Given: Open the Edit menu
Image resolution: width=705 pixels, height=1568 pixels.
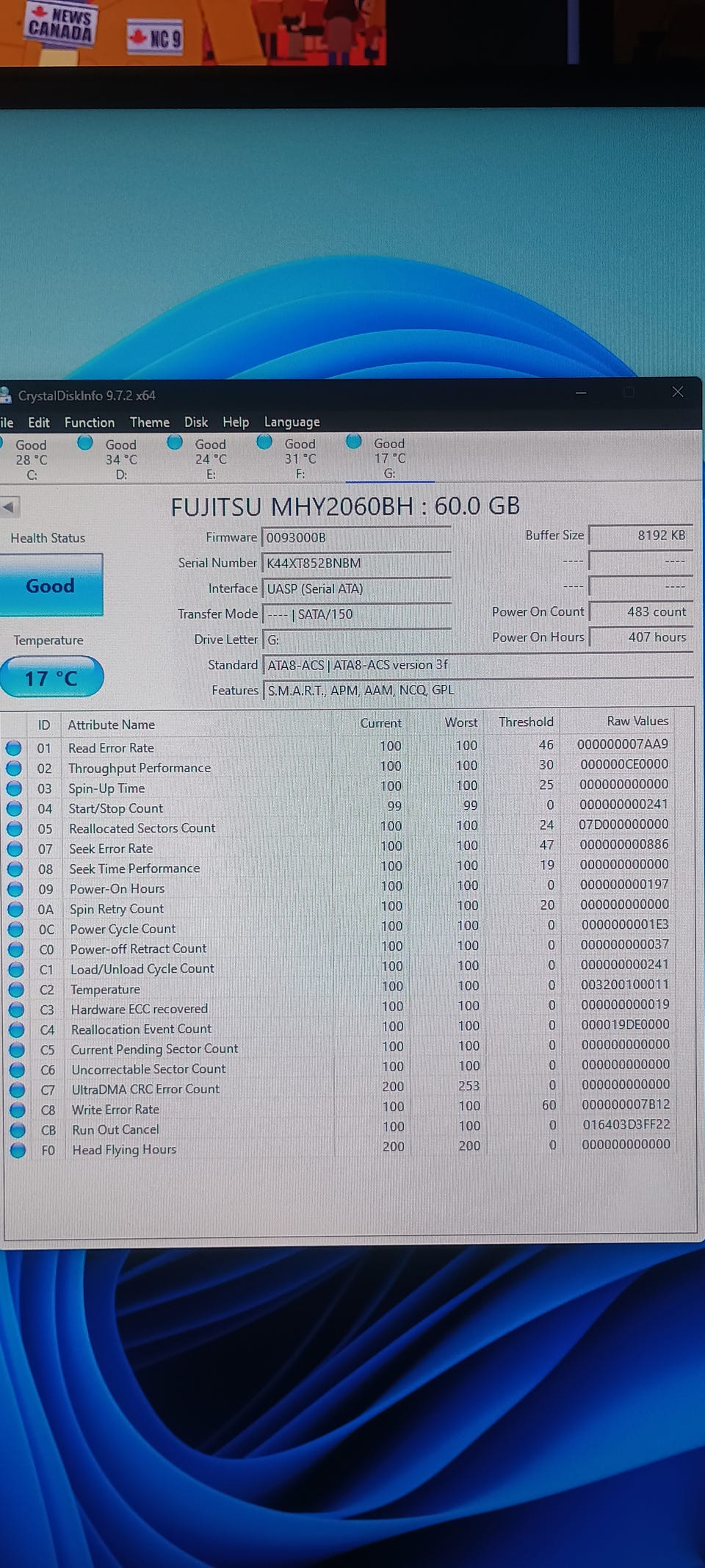Looking at the screenshot, I should pos(39,422).
